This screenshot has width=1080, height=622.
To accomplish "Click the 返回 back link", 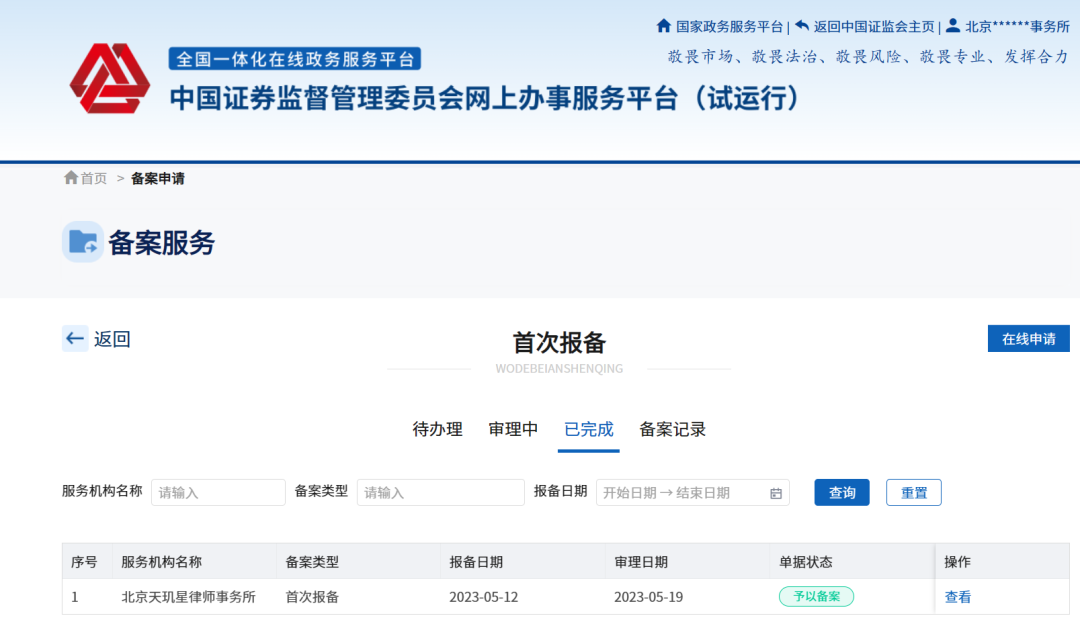I will coord(112,339).
